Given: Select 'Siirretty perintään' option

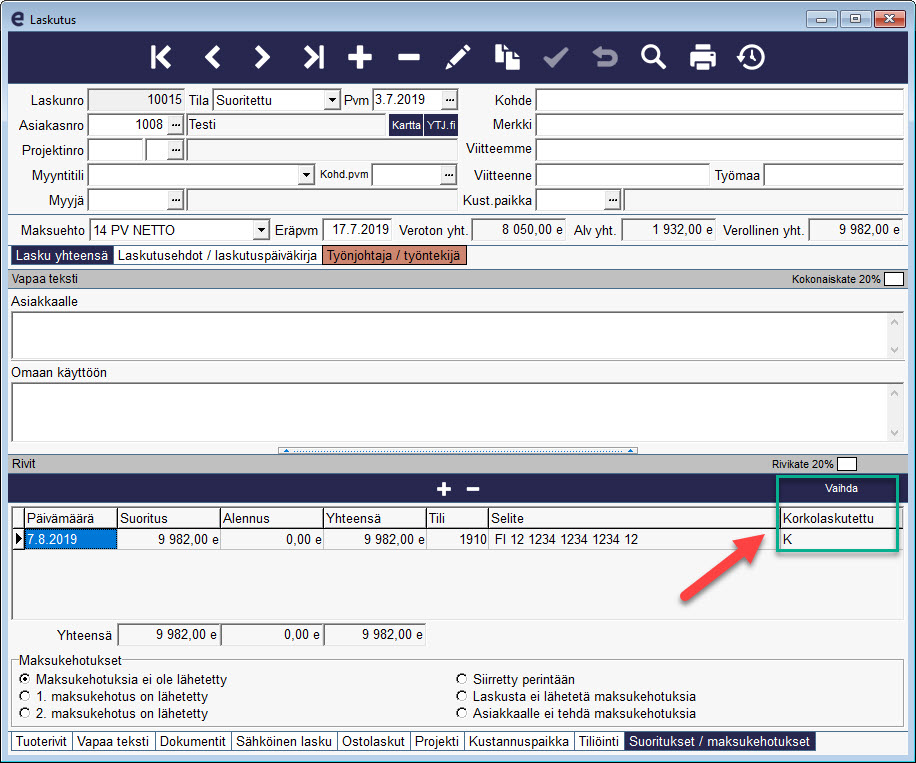Looking at the screenshot, I should point(462,679).
